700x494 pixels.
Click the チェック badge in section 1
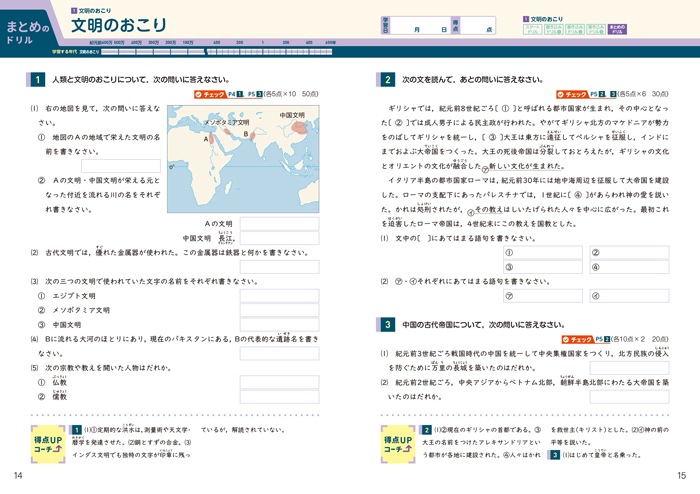pyautogui.click(x=210, y=94)
